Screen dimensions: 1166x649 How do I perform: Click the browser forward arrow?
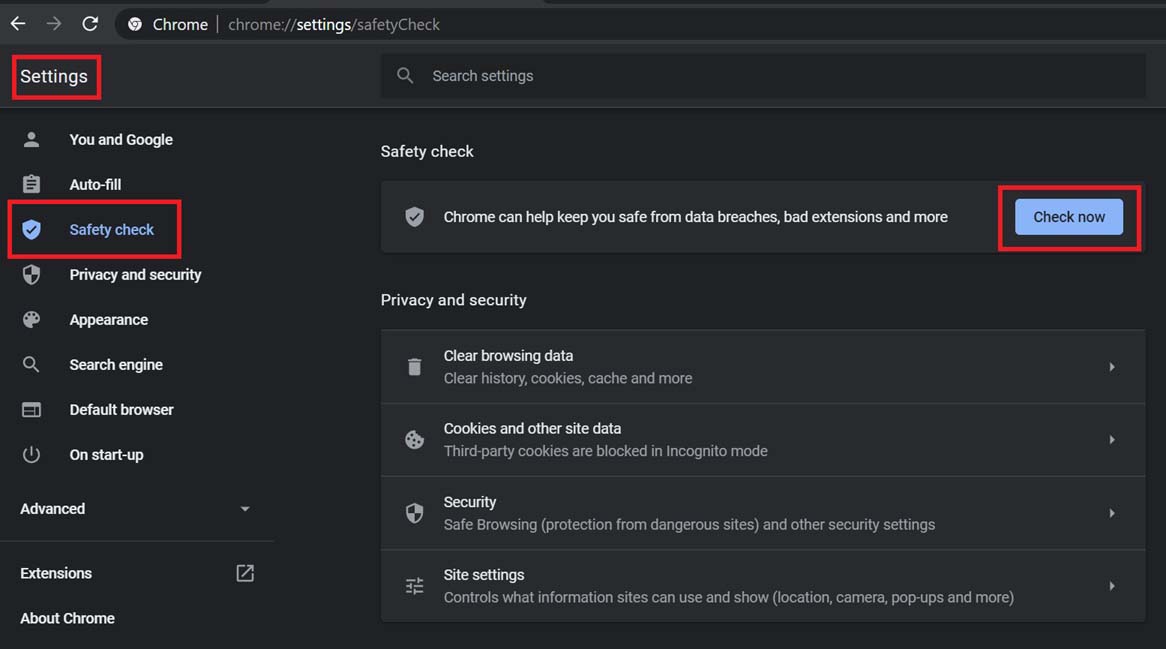[x=54, y=24]
